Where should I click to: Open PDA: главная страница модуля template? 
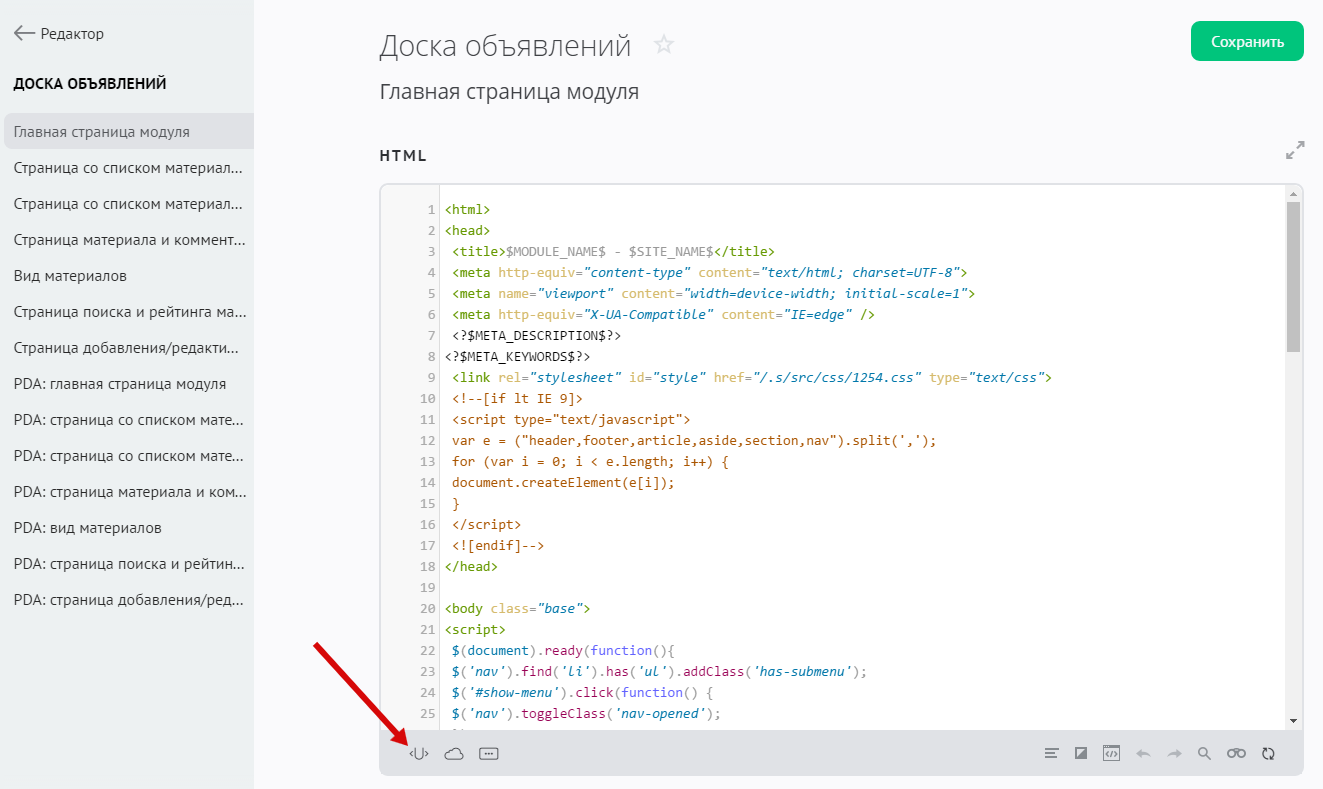tap(120, 384)
